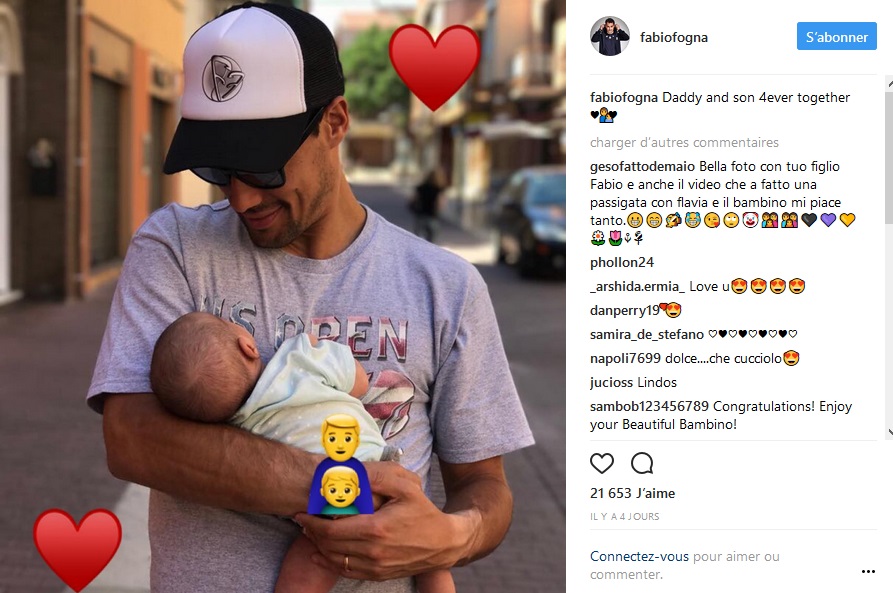Visit _arshida.ermia_ commenter profile
893x593 pixels.
pyautogui.click(x=637, y=287)
